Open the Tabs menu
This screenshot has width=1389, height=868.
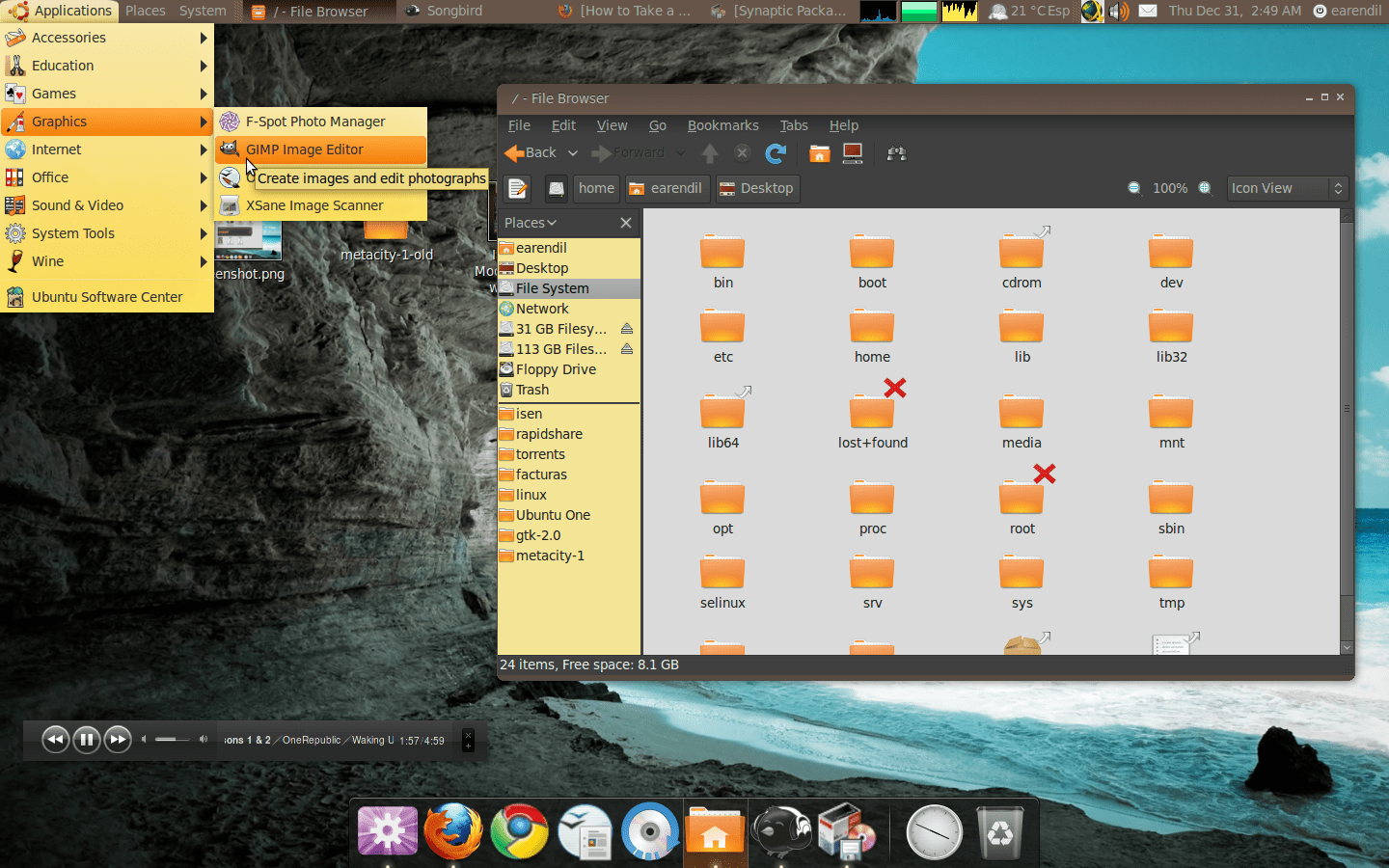point(794,125)
